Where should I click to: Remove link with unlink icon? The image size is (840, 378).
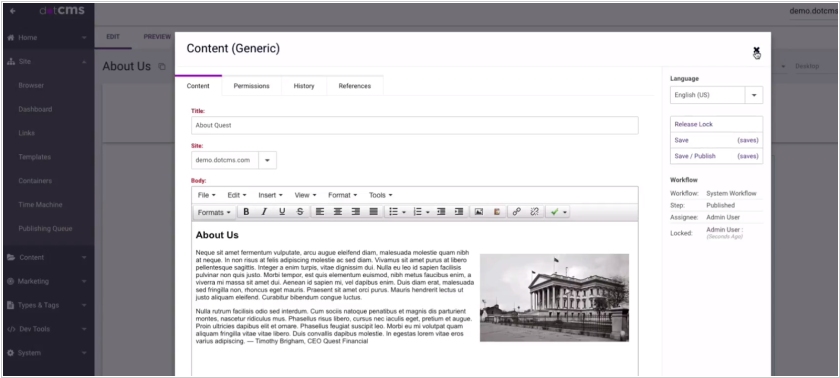[534, 212]
